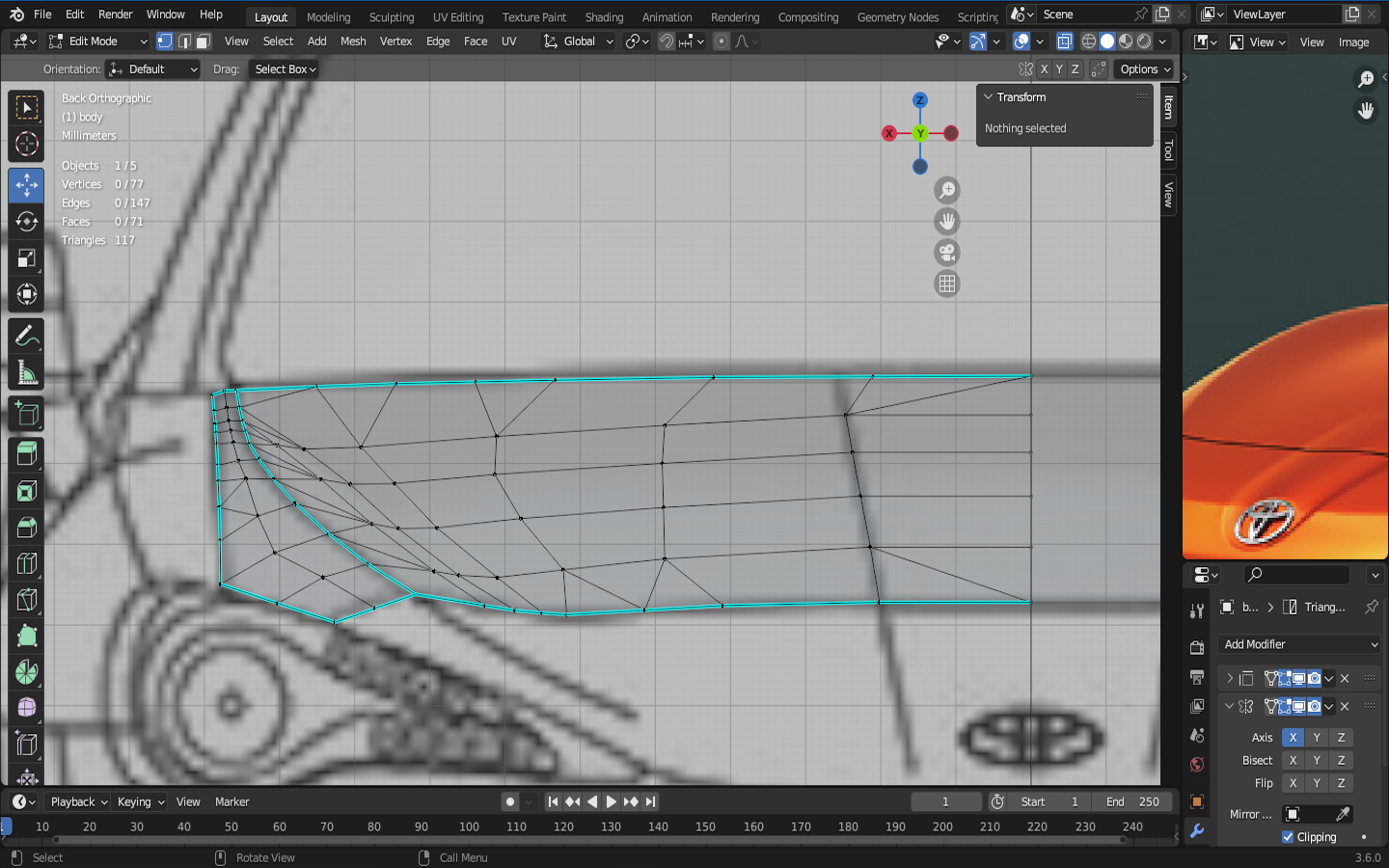This screenshot has width=1389, height=868.
Task: Click the Mirror Object eyedropper icon
Action: [x=1342, y=814]
